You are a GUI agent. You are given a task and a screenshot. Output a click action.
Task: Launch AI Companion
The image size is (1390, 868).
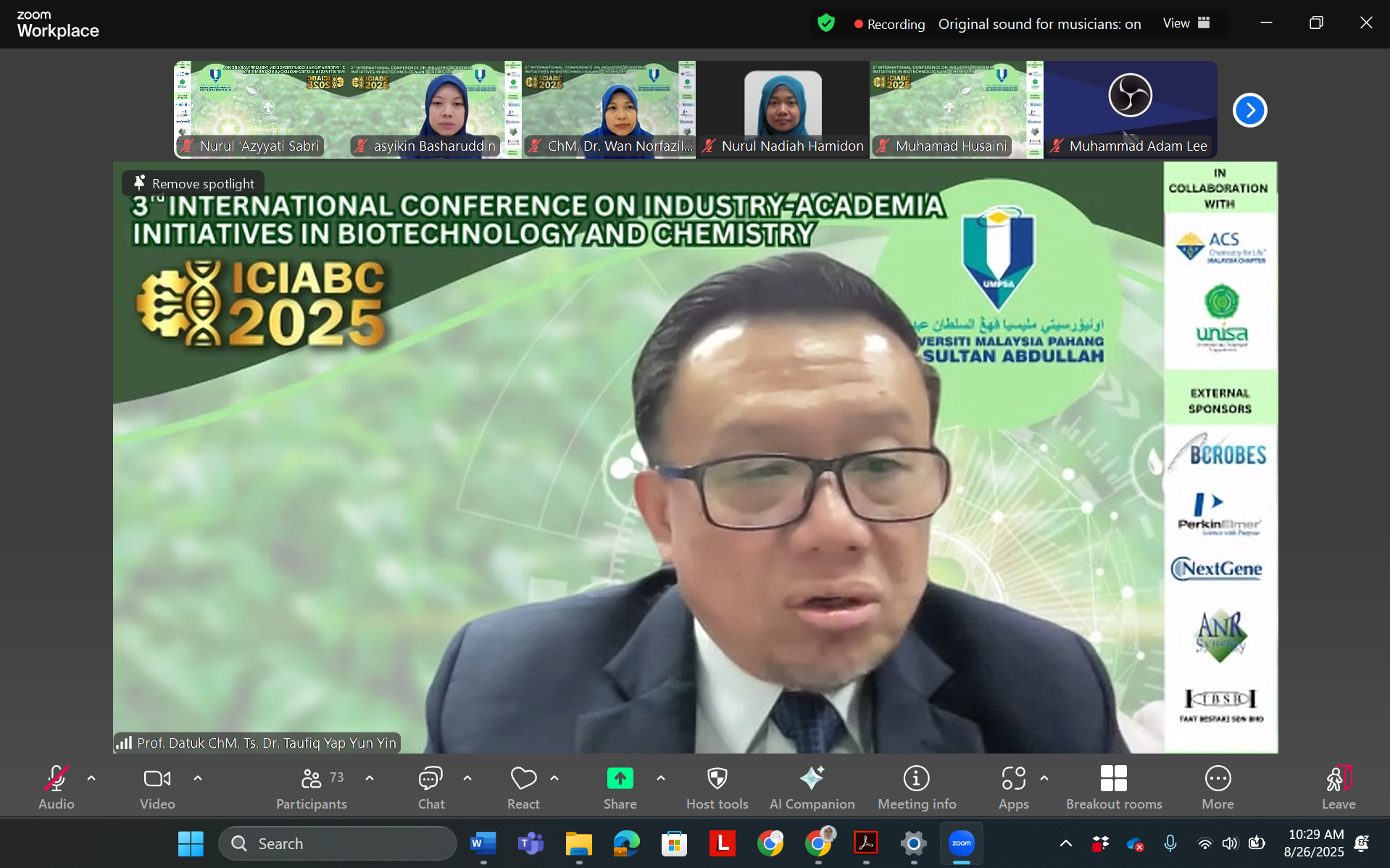[812, 787]
